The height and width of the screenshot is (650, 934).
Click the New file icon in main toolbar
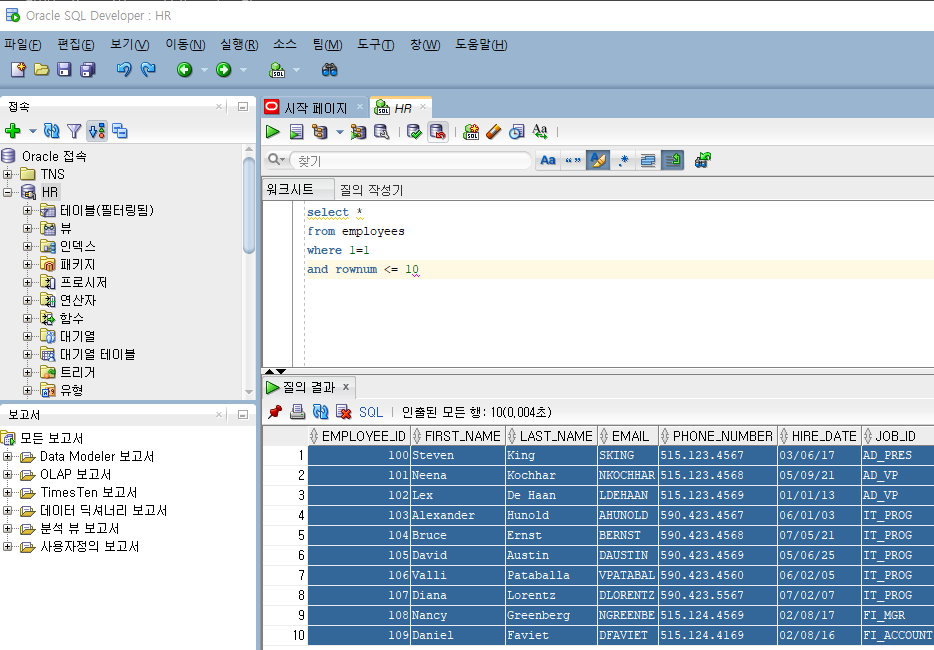click(x=18, y=70)
